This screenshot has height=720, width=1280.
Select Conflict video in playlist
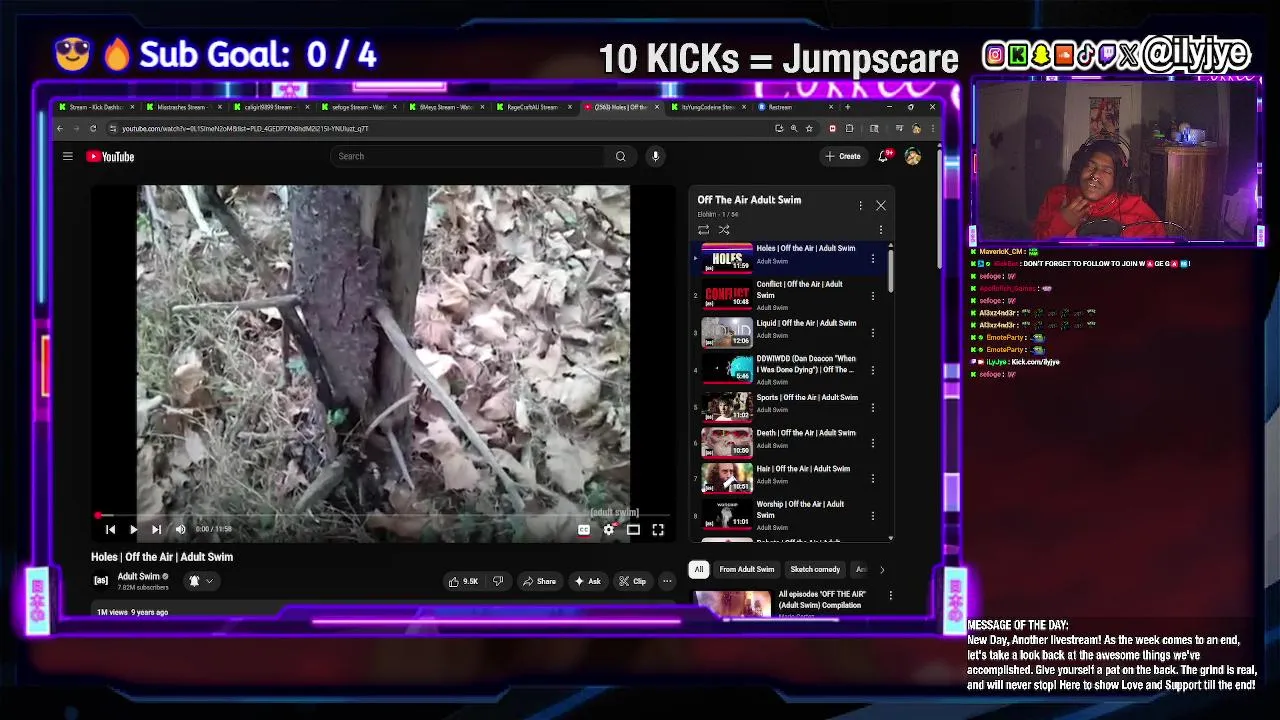[790, 295]
